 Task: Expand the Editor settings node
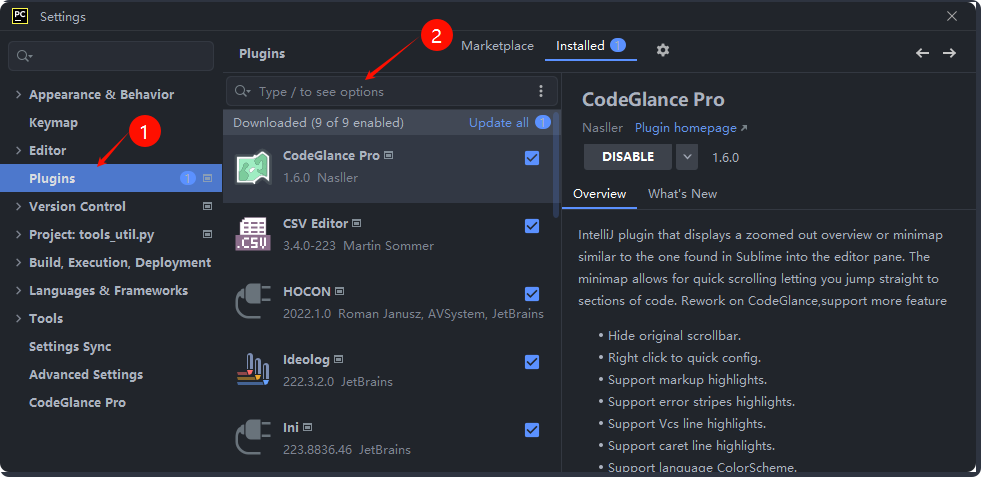point(18,150)
